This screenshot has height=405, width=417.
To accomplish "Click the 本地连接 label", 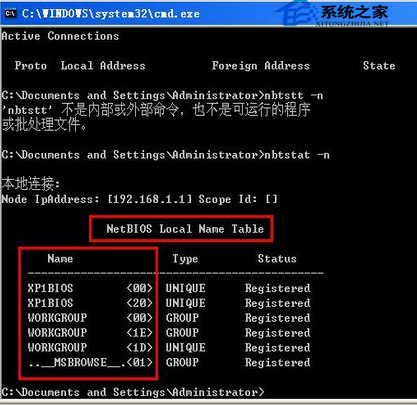I will tap(31, 184).
